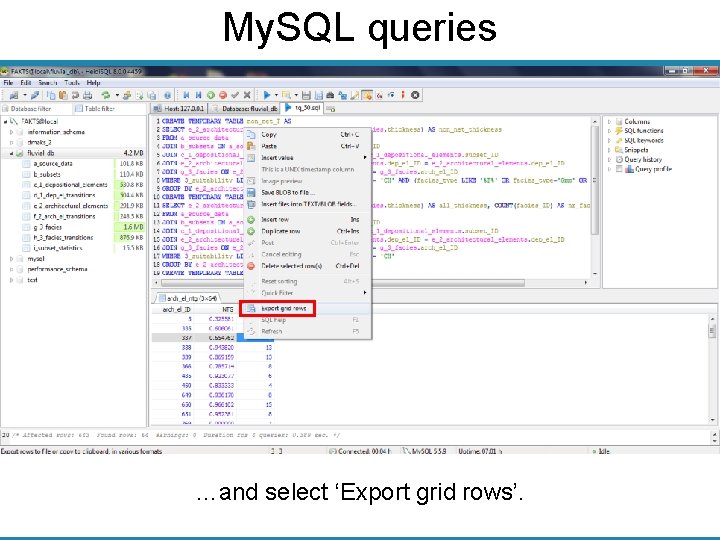Click the Paste clipboard toolbar icon
Viewport: 720px width, 540px height.
coord(63,96)
